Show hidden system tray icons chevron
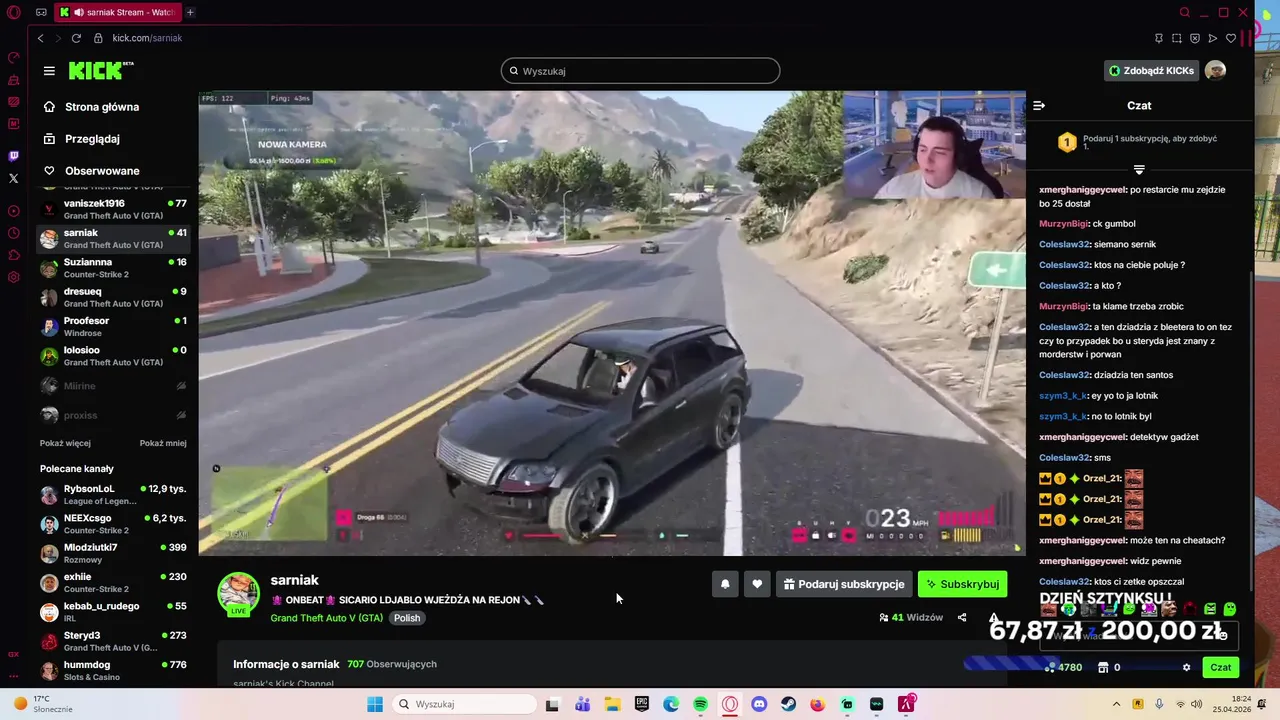The height and width of the screenshot is (720, 1280). (x=1116, y=704)
